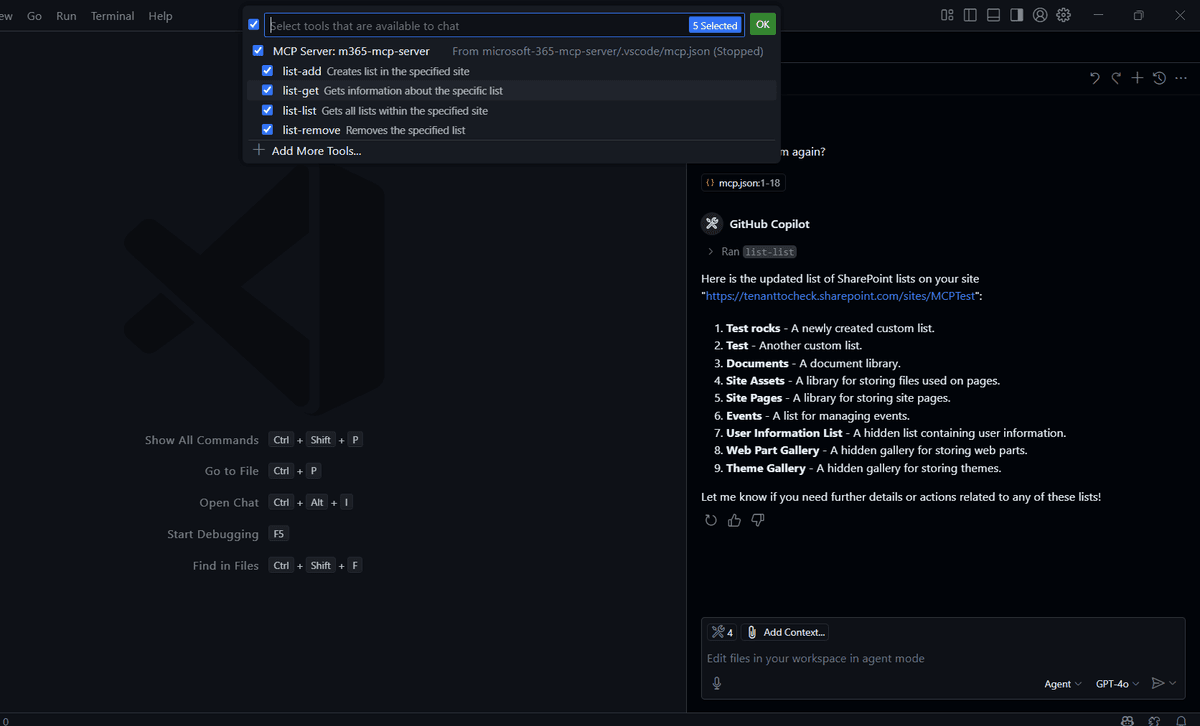
Task: Open the GPT-4o model picker
Action: click(1117, 684)
